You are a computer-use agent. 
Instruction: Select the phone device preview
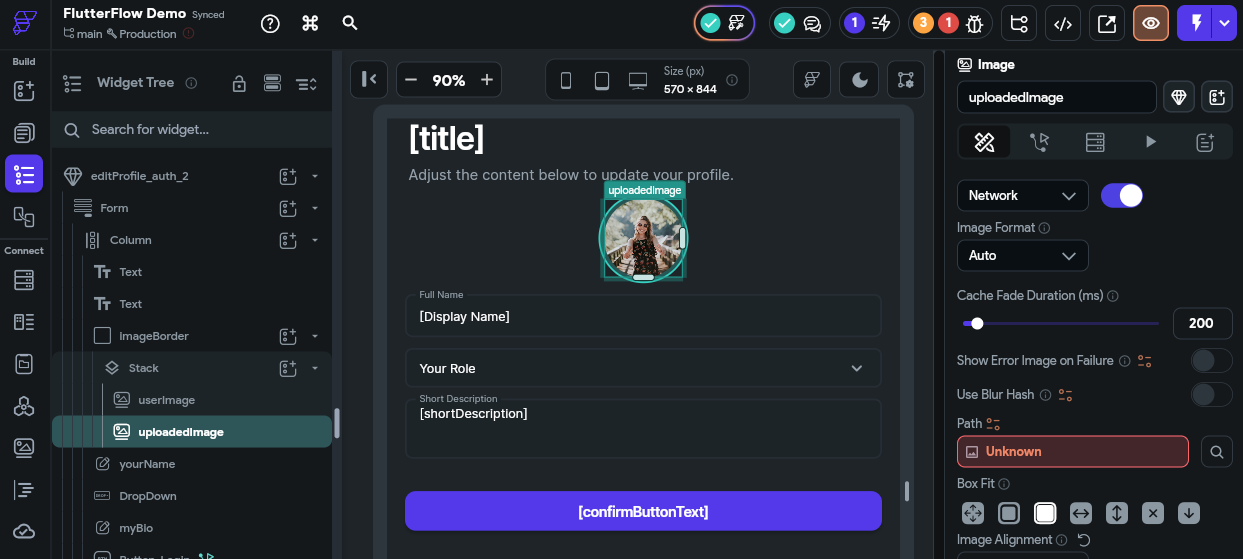click(566, 80)
